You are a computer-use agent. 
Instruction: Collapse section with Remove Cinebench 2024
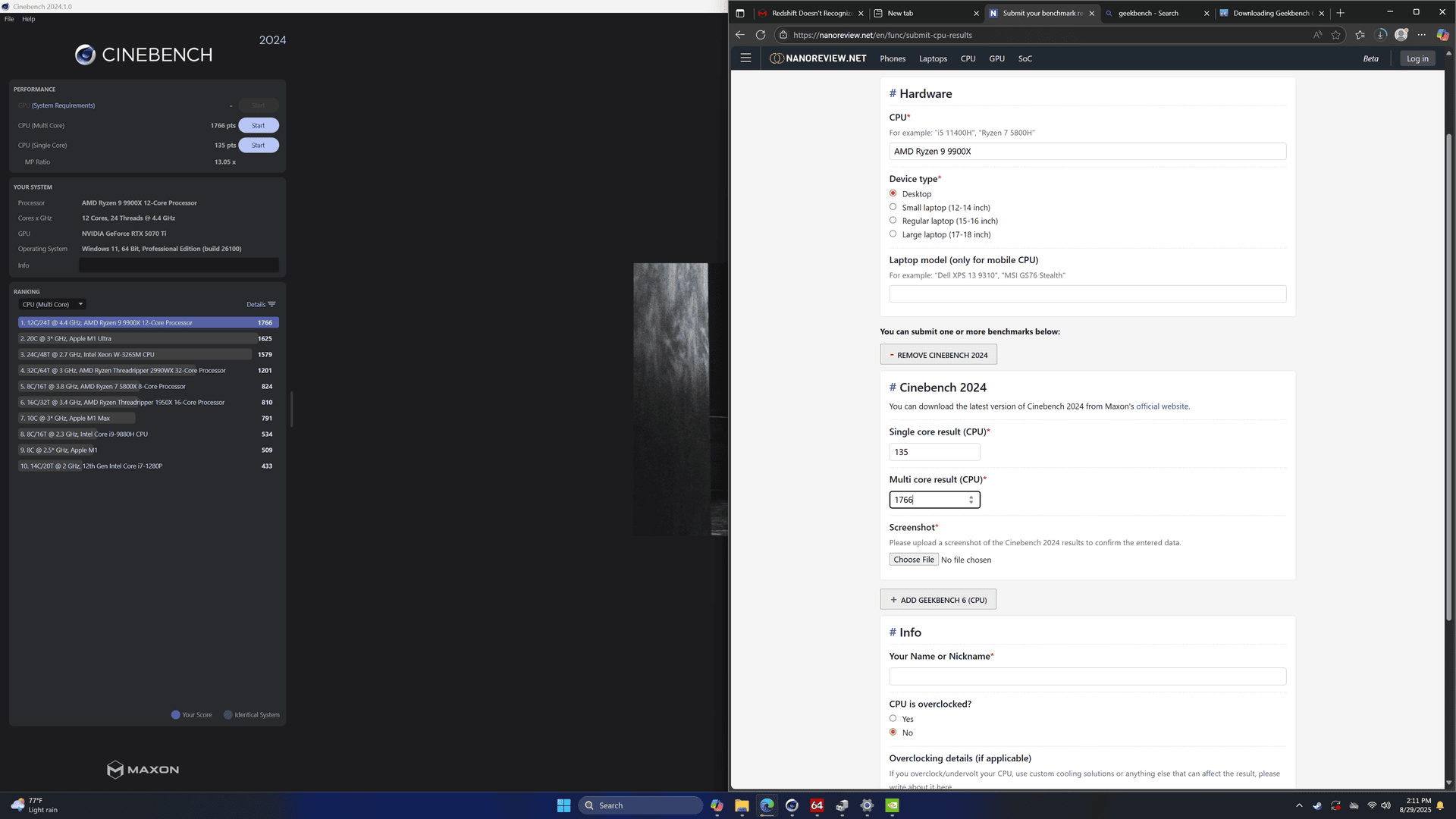938,355
